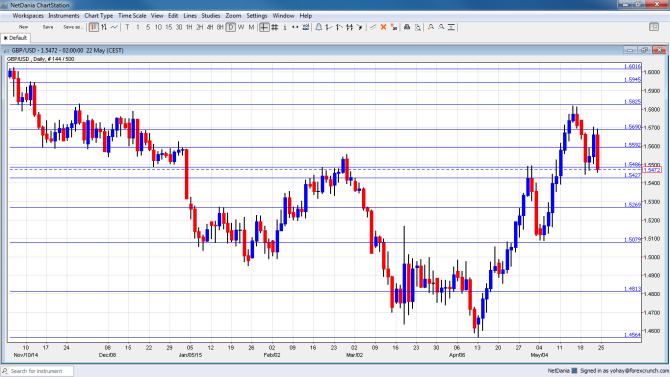
Task: Toggle the crosshair cursor tool
Action: pyautogui.click(x=264, y=27)
